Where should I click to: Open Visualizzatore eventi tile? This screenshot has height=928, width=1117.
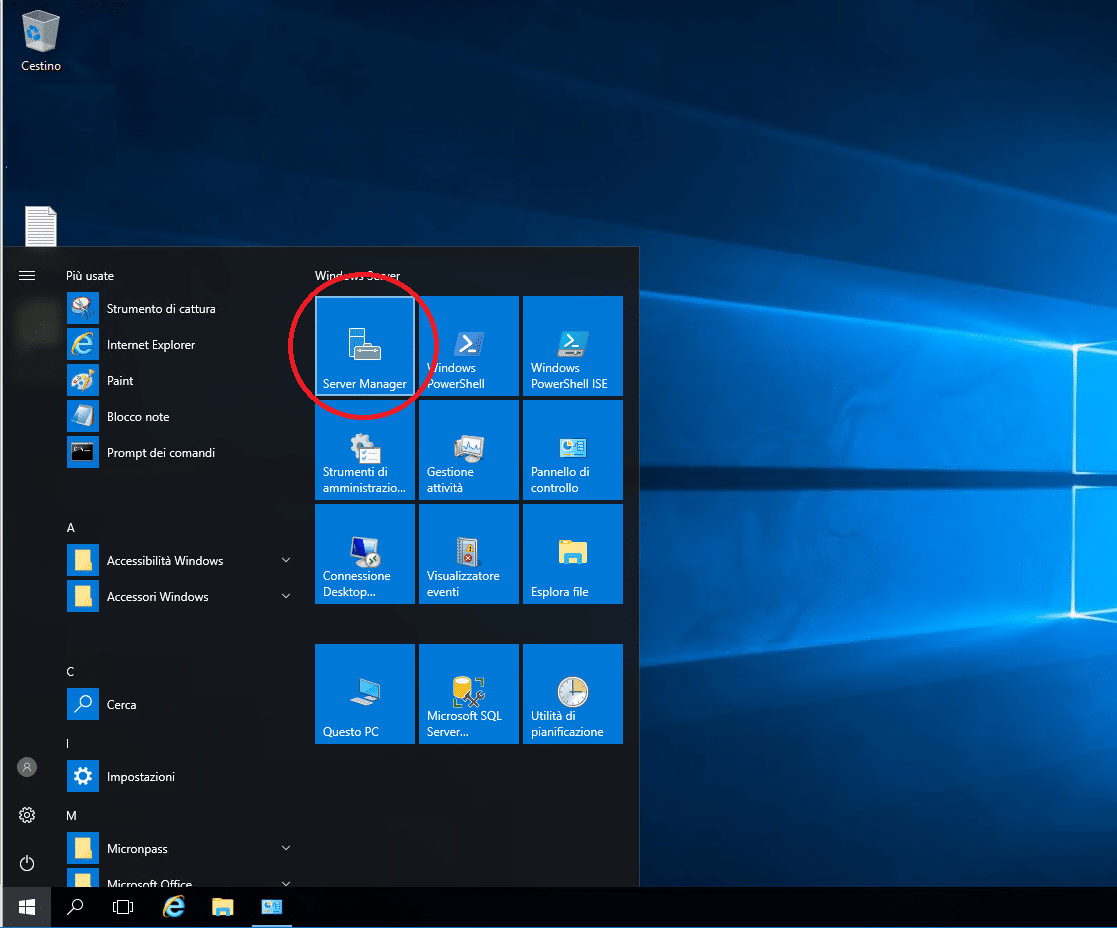tap(469, 553)
